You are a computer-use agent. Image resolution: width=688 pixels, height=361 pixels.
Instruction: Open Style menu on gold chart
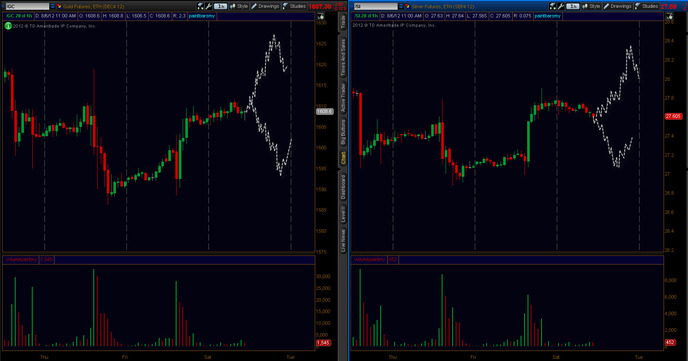(239, 6)
